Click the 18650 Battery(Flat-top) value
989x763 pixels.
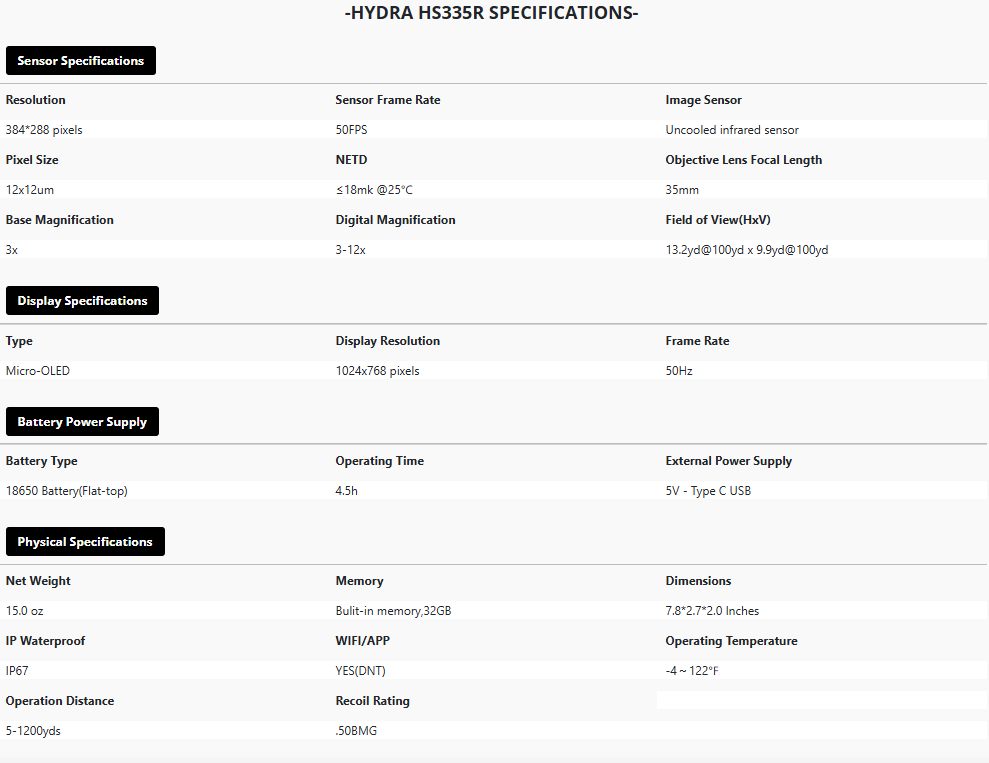coord(66,491)
